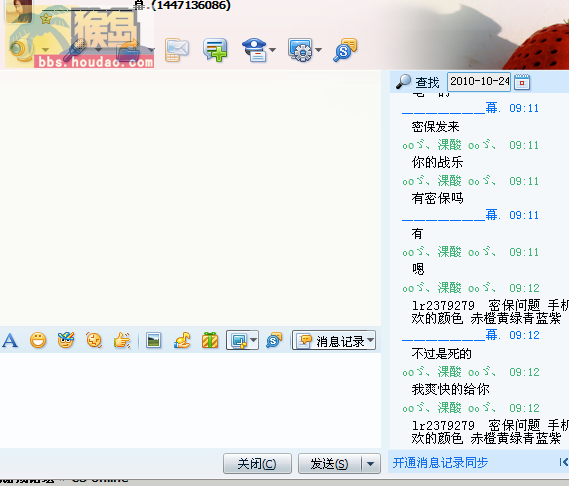This screenshot has width=569, height=486.
Task: Expand the send button options arrow
Action: [371, 463]
